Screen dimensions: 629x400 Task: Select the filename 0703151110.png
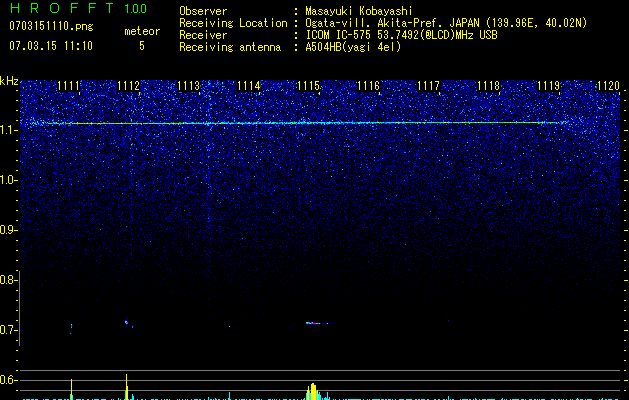tap(51, 26)
